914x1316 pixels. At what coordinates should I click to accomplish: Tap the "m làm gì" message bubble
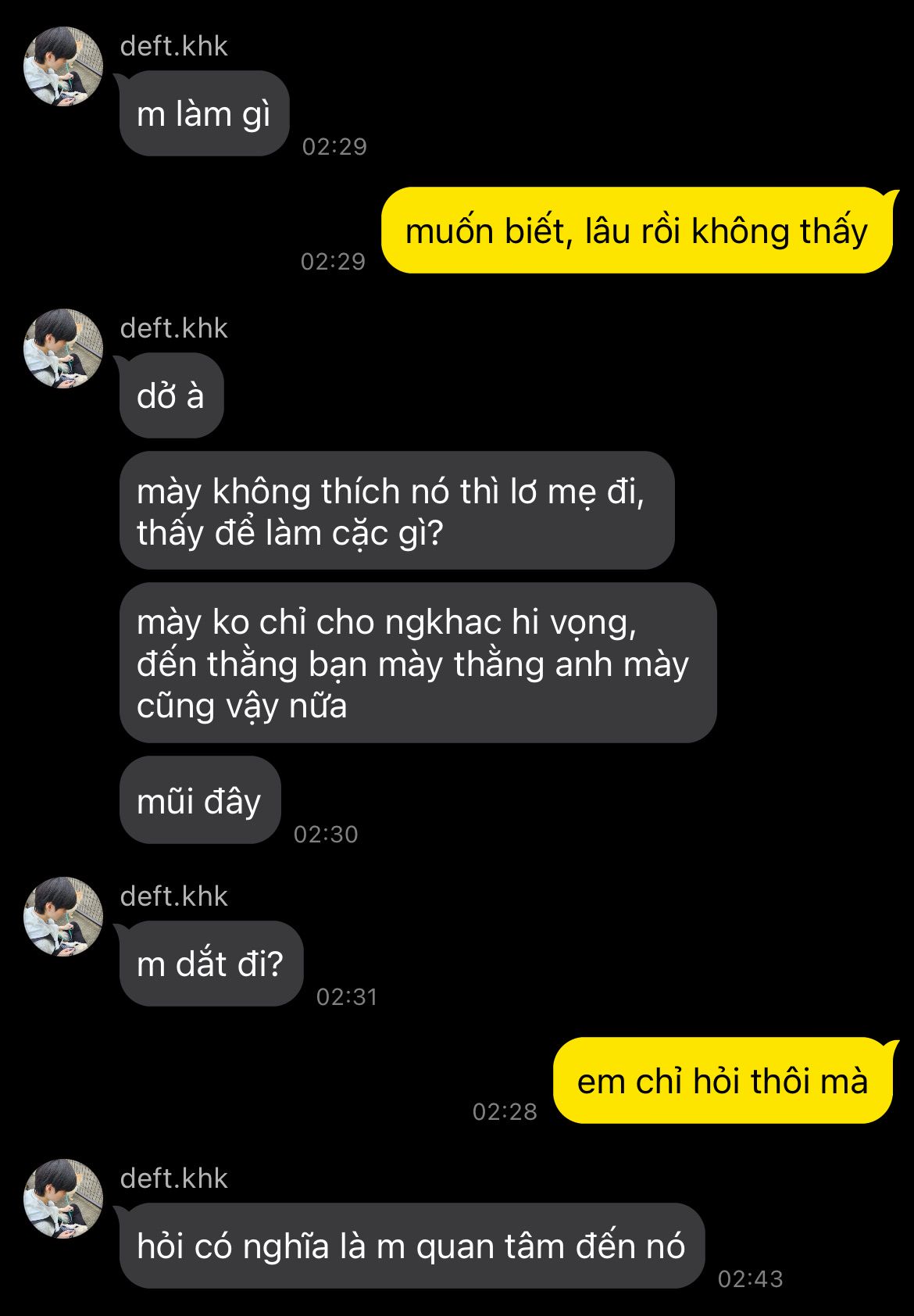(x=205, y=114)
